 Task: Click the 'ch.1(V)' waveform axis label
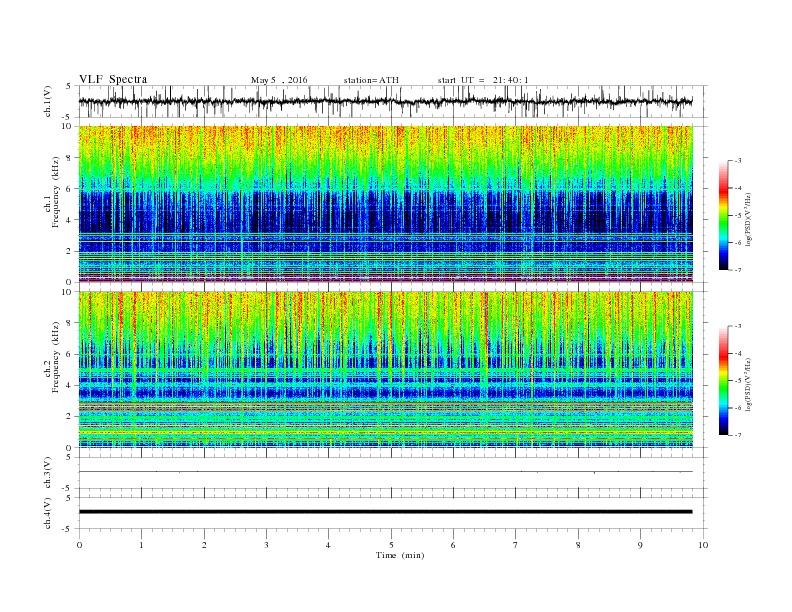(x=48, y=101)
